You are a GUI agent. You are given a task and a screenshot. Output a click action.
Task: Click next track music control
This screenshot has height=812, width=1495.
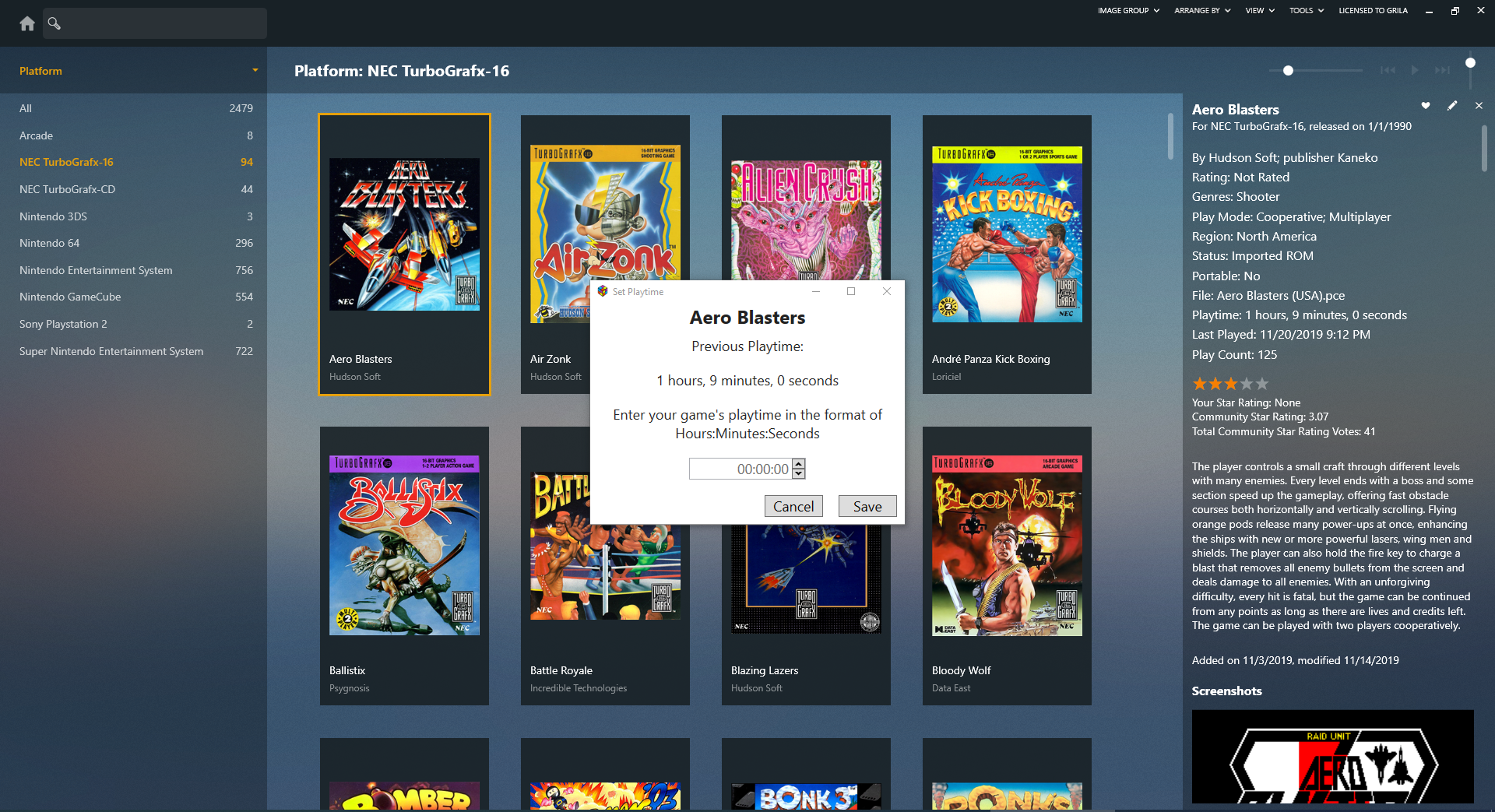pos(1442,70)
